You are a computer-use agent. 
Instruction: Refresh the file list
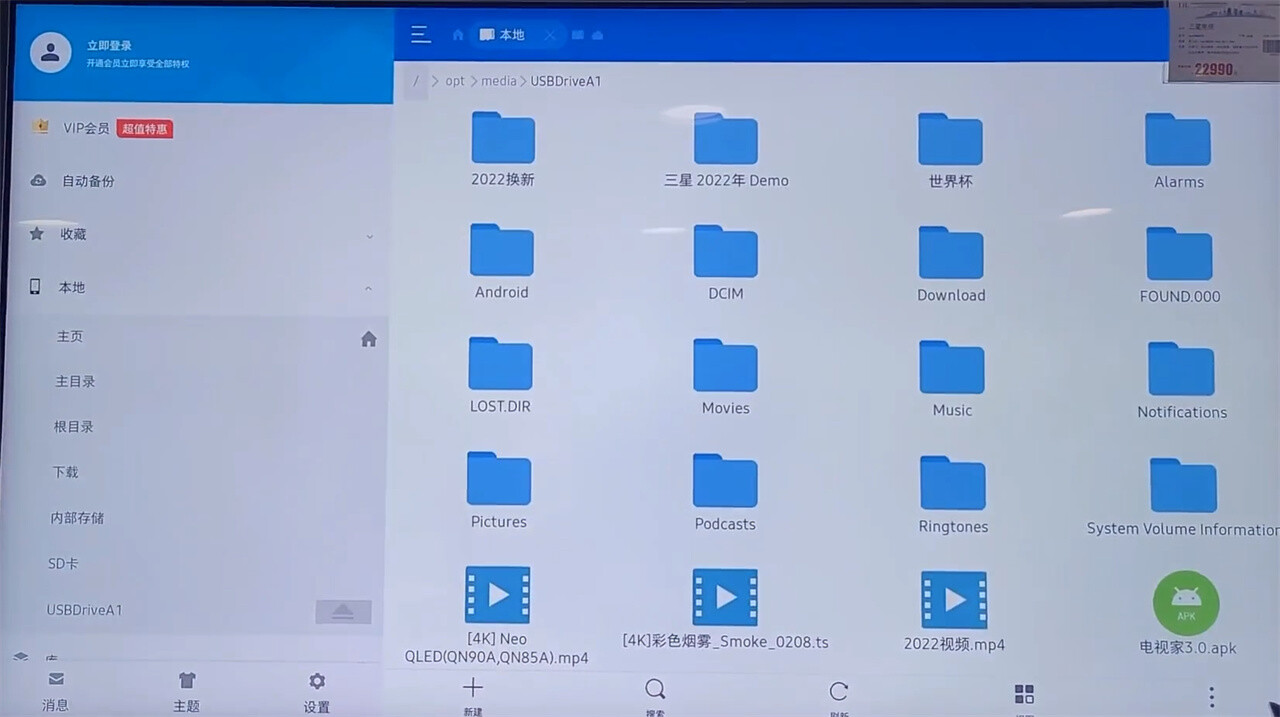point(838,689)
